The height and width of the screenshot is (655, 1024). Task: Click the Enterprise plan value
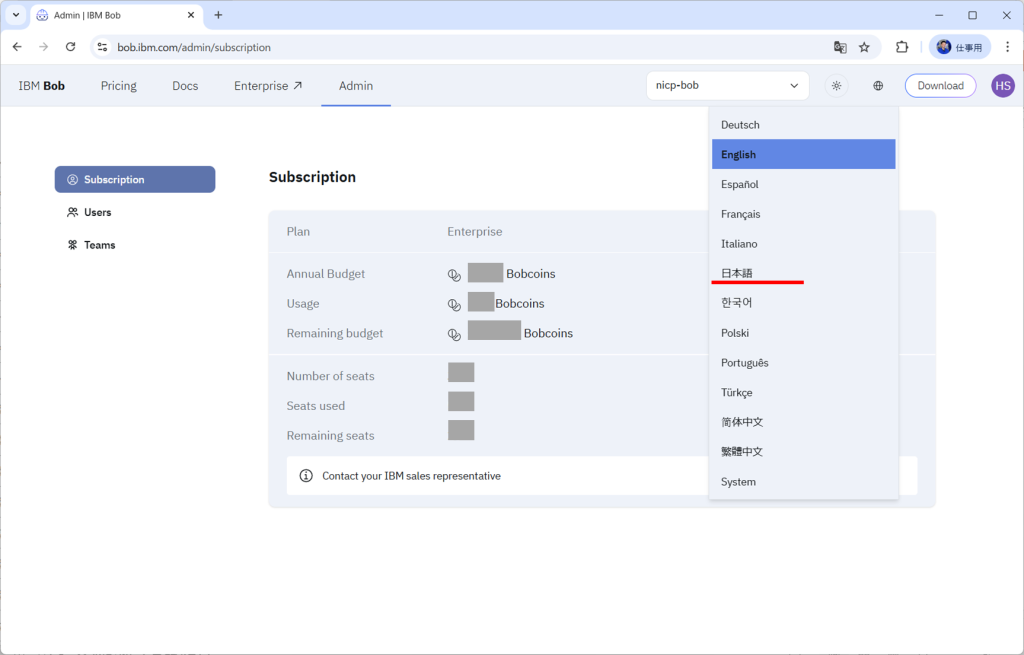tap(475, 231)
